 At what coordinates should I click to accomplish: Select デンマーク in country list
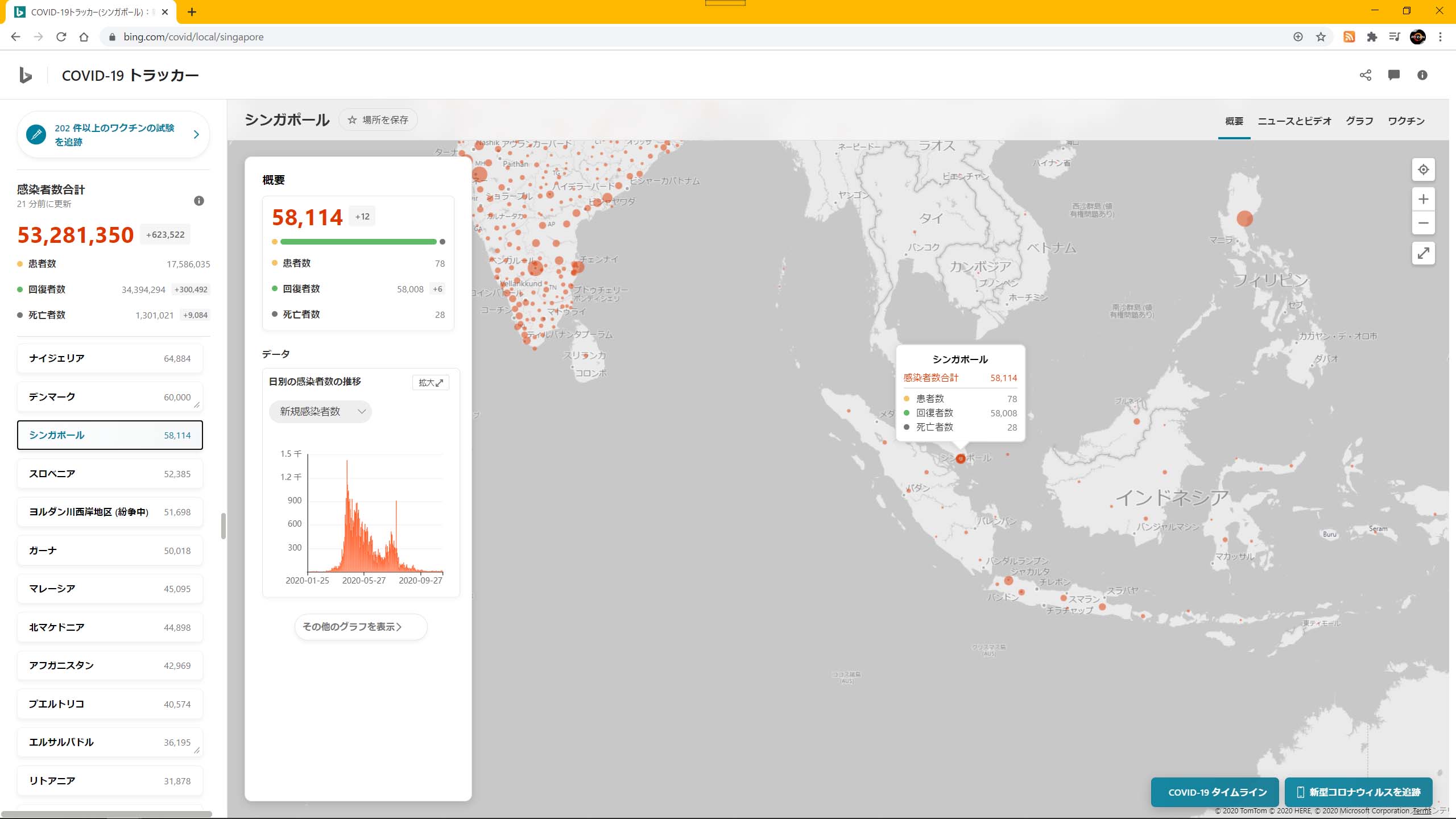[110, 397]
